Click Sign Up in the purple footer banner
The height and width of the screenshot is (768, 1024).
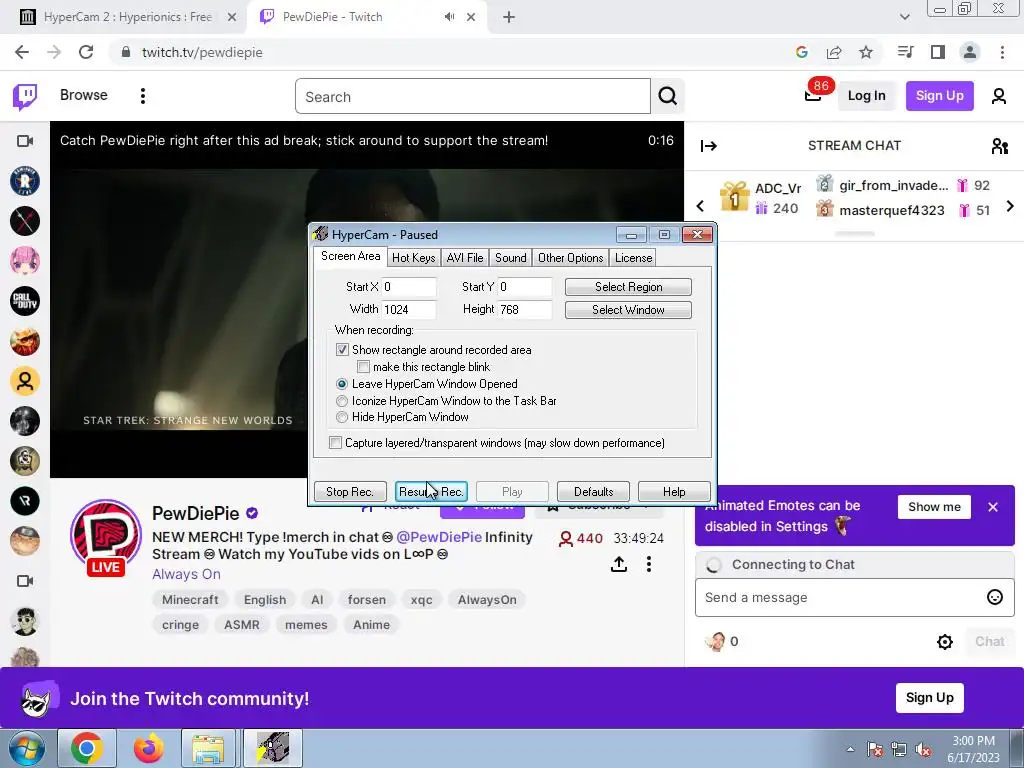click(929, 697)
